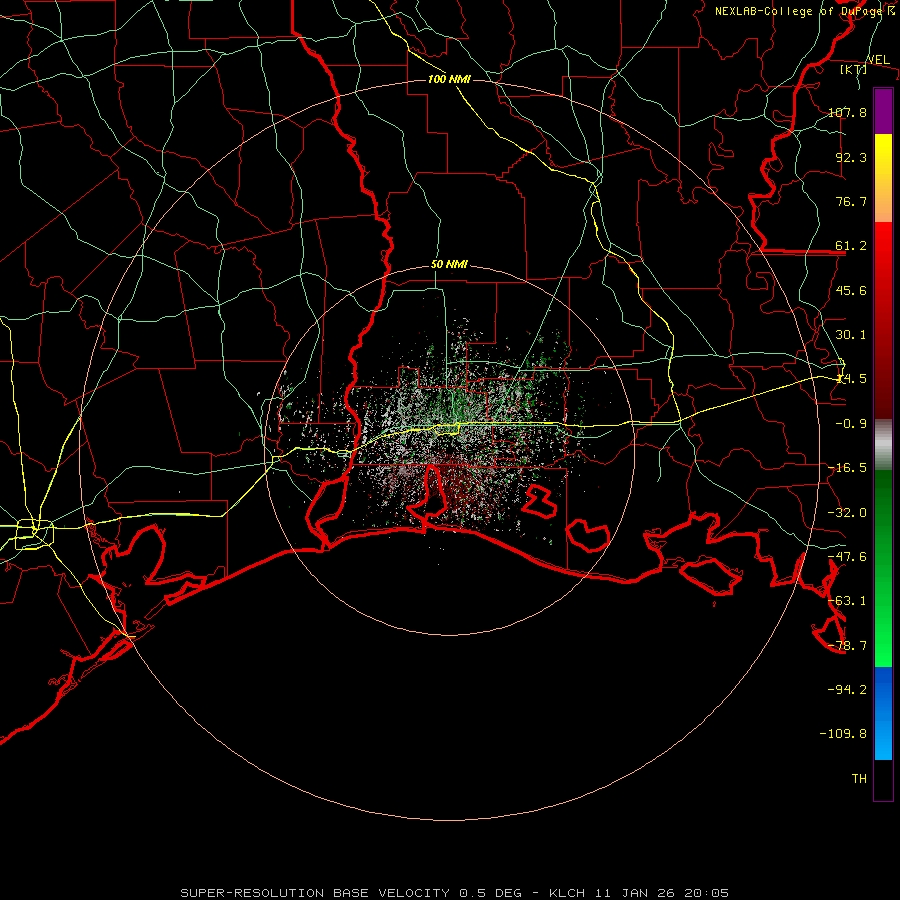Click the purple color bar segment
The height and width of the screenshot is (900, 900).
click(x=883, y=112)
